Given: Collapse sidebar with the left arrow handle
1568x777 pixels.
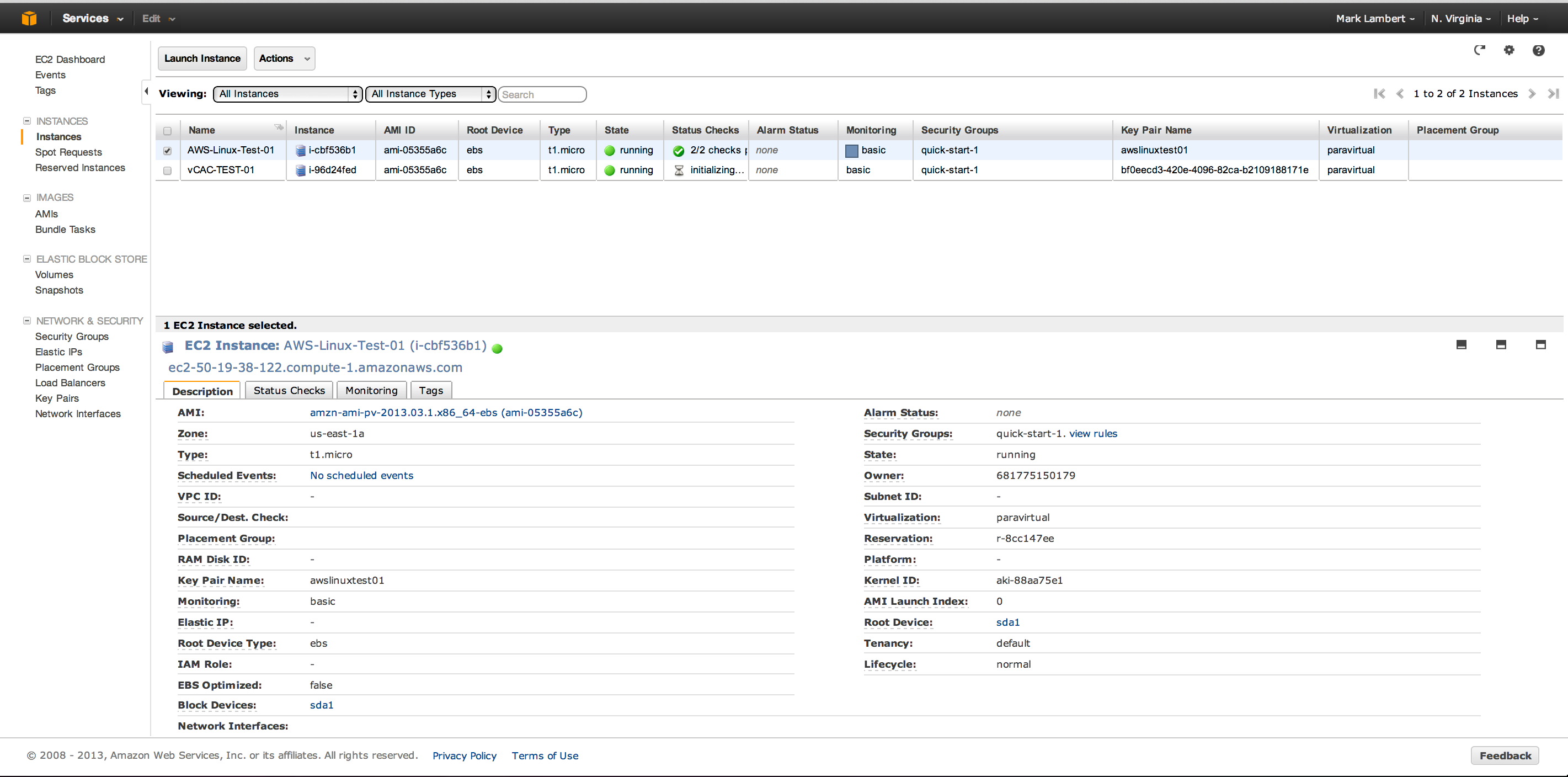Looking at the screenshot, I should 146,92.
